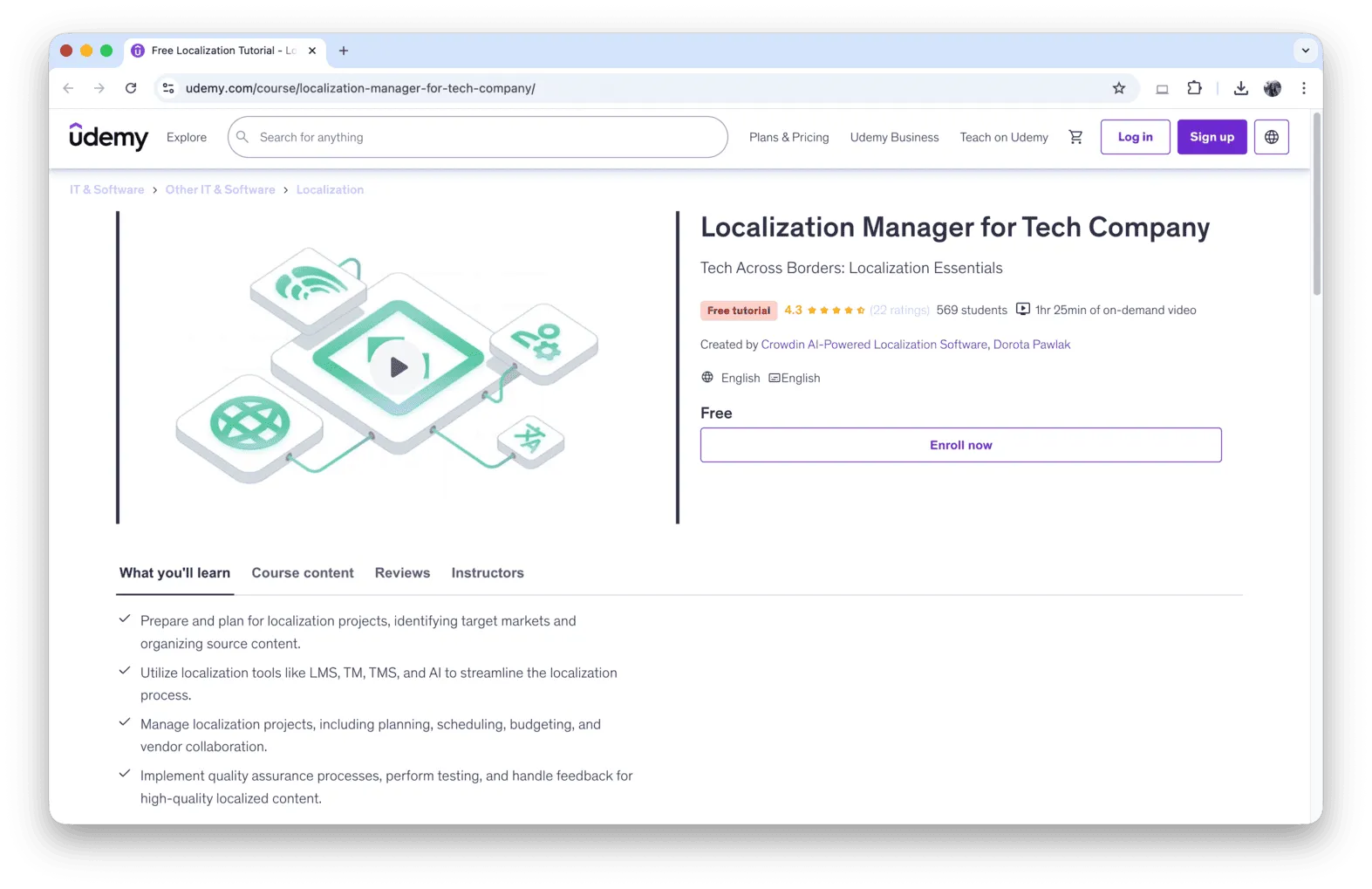The width and height of the screenshot is (1372, 889).
Task: Expand the tab search dropdown arrow
Action: tap(1306, 51)
